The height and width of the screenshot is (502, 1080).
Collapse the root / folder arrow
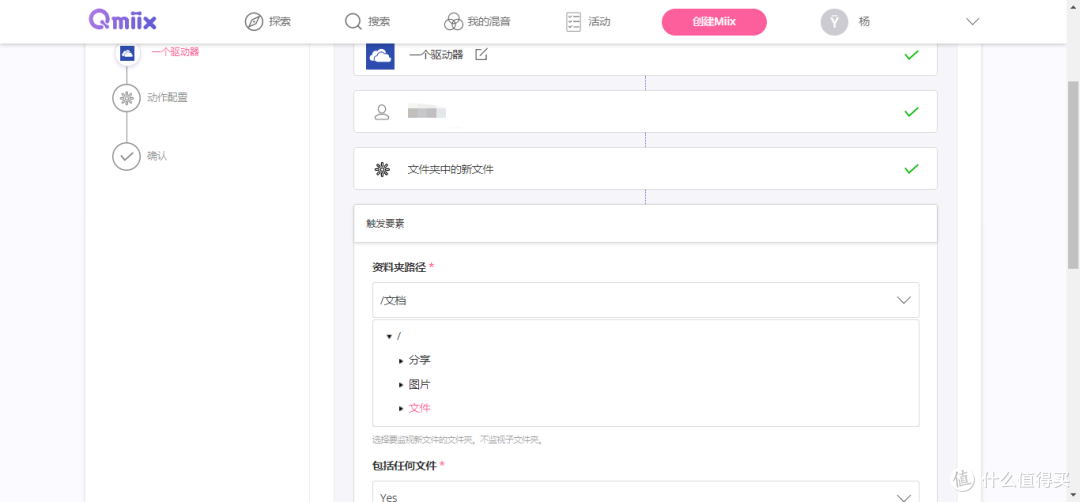[x=389, y=337]
